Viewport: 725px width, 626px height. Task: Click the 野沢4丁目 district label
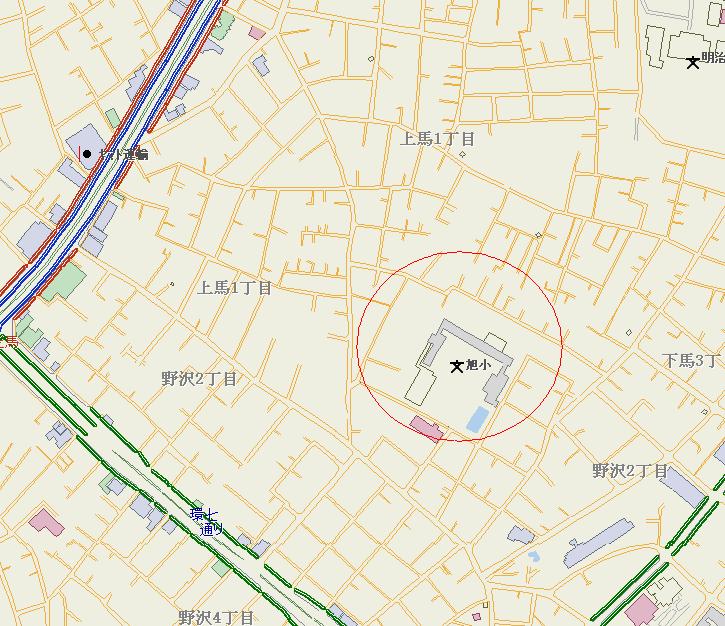216,618
